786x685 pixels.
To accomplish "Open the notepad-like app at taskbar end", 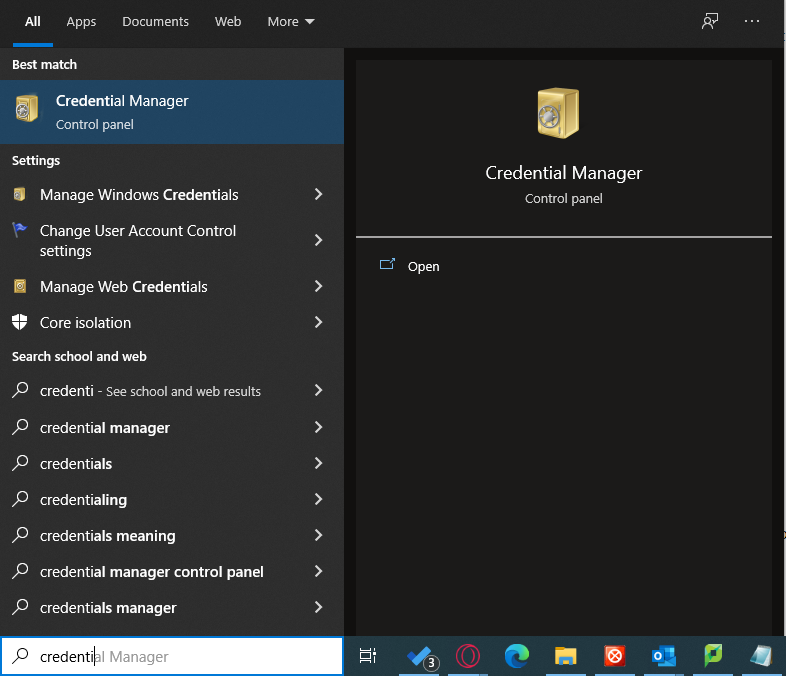I will tap(760, 656).
